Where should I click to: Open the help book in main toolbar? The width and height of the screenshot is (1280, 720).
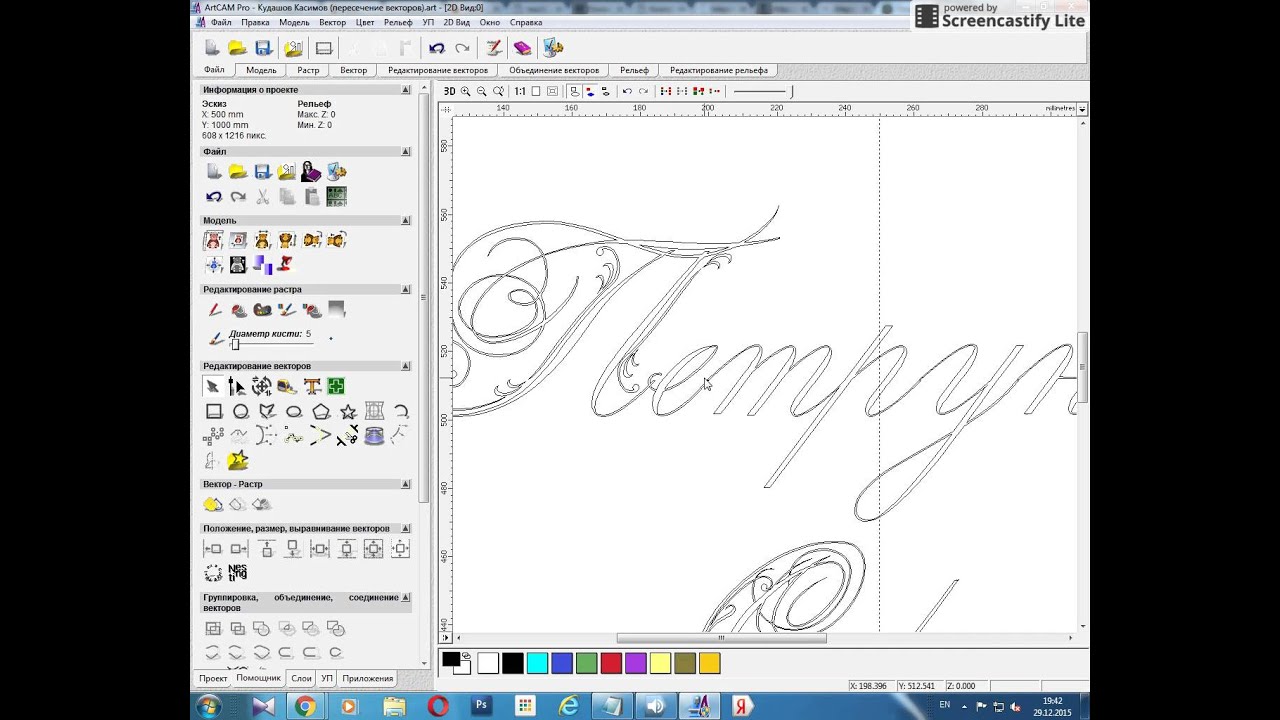(522, 48)
